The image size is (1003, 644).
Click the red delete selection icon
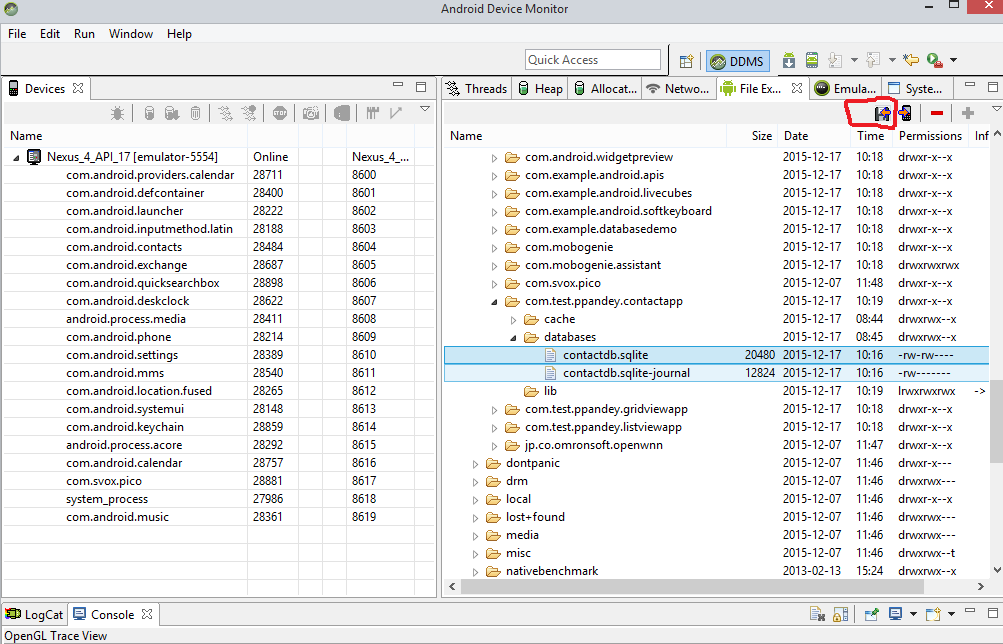coord(936,113)
